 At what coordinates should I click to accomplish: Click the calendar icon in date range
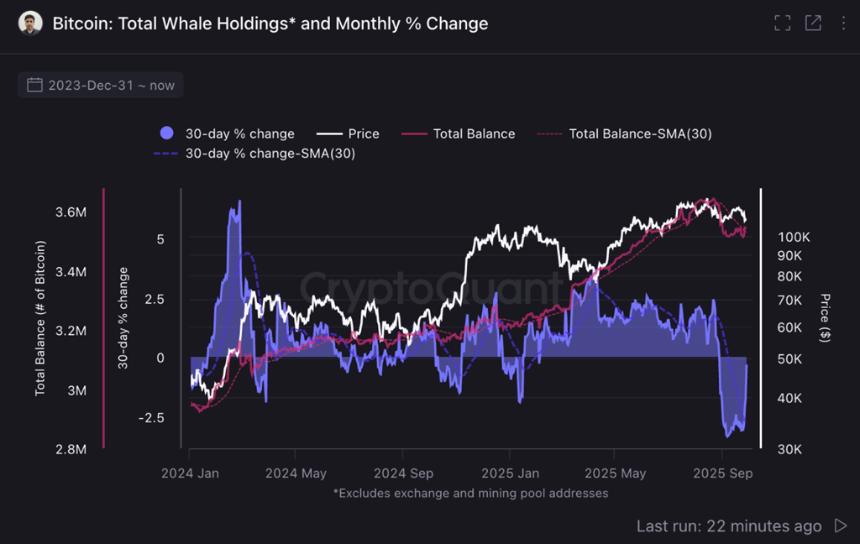coord(35,85)
